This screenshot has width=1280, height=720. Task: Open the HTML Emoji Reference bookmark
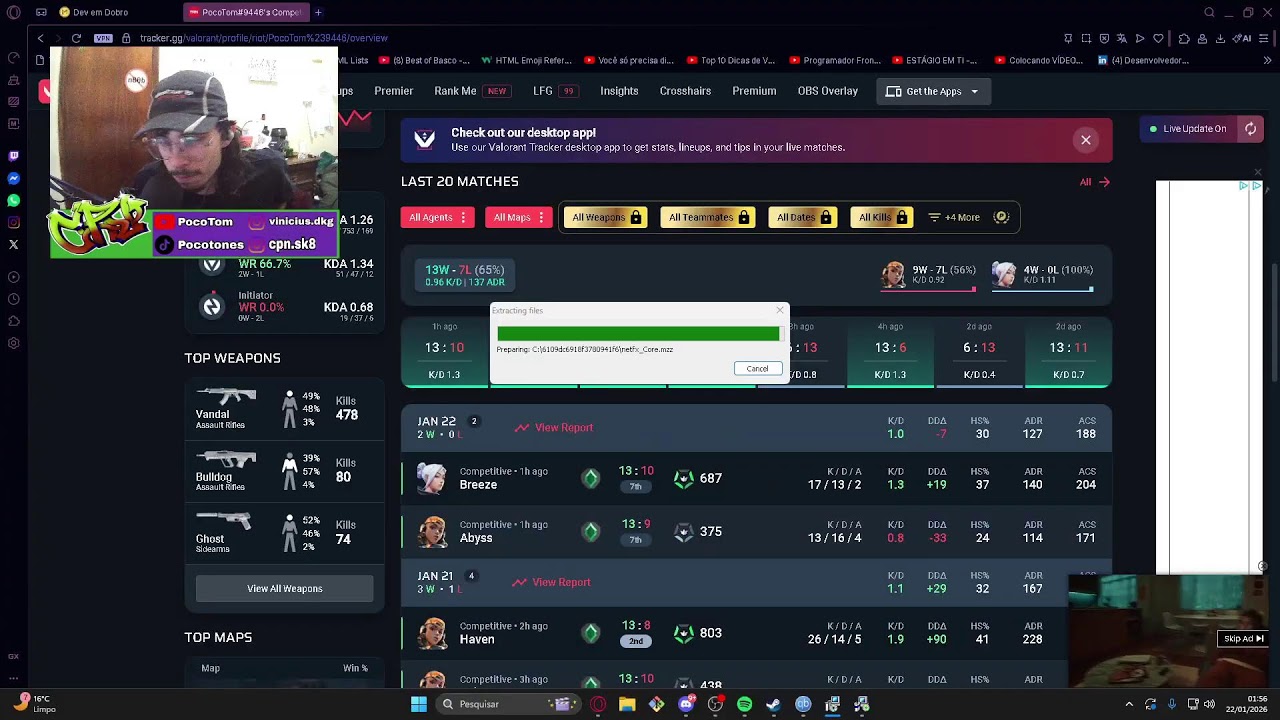pyautogui.click(x=526, y=60)
